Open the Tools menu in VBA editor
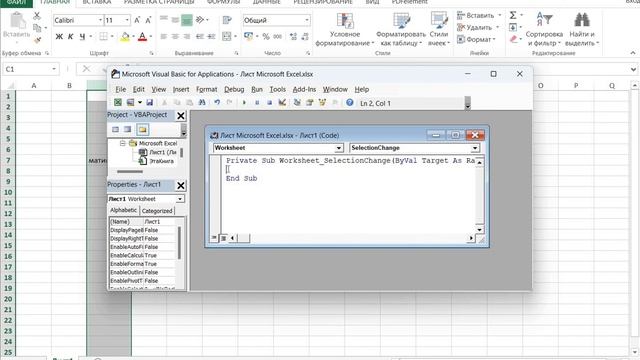The height and width of the screenshot is (360, 640). (x=278, y=89)
